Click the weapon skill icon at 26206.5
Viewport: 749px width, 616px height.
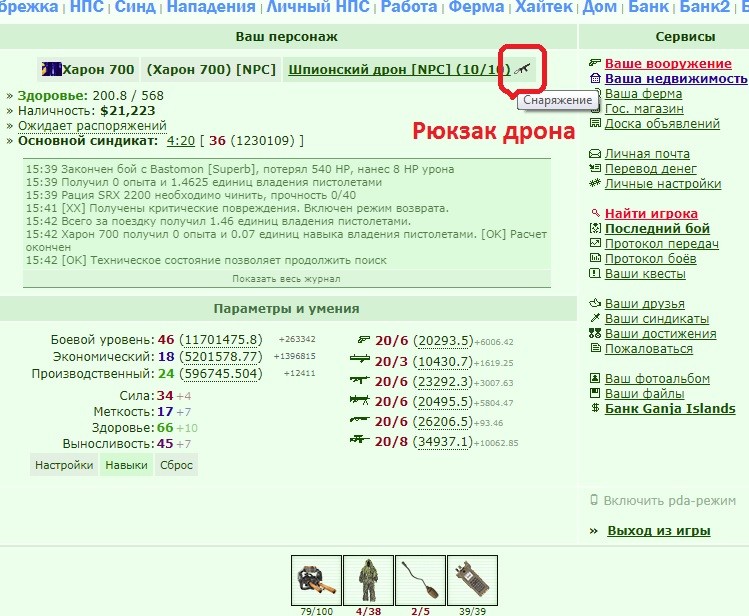tap(360, 420)
